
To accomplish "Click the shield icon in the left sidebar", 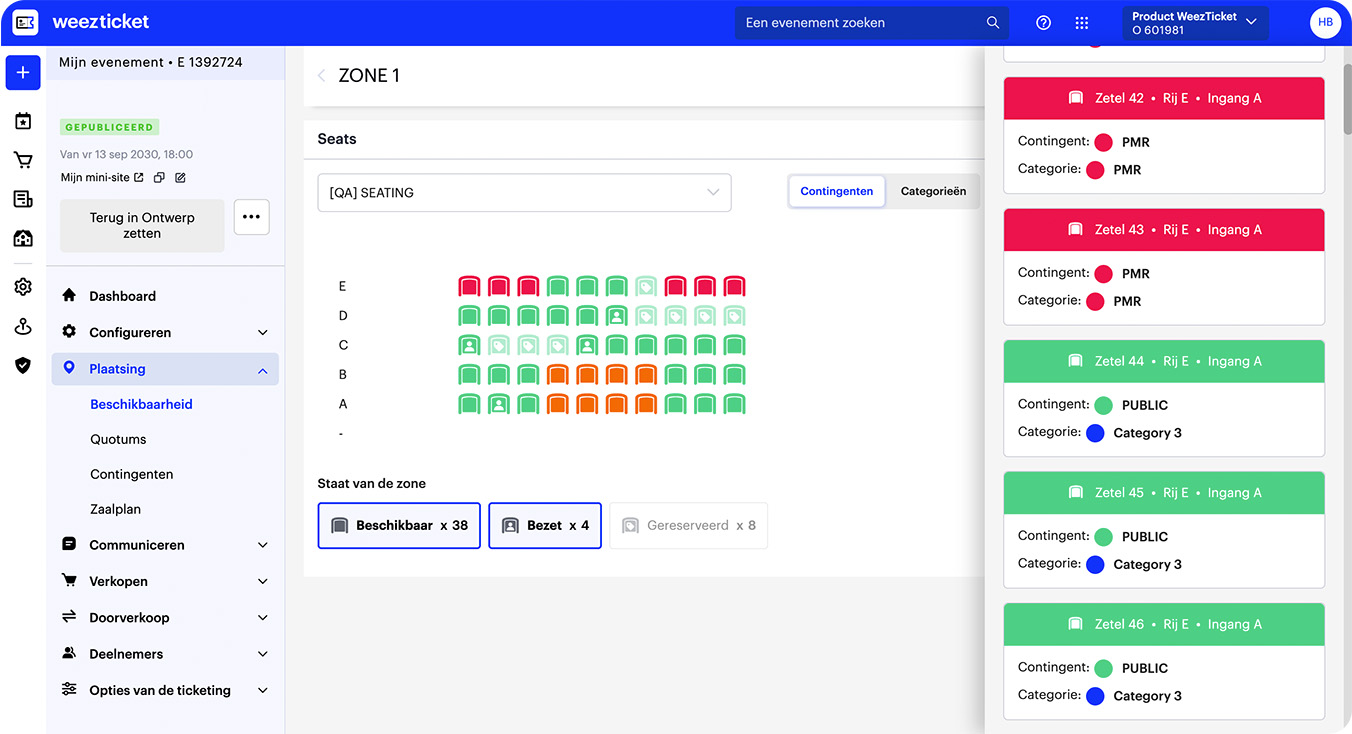I will [22, 365].
